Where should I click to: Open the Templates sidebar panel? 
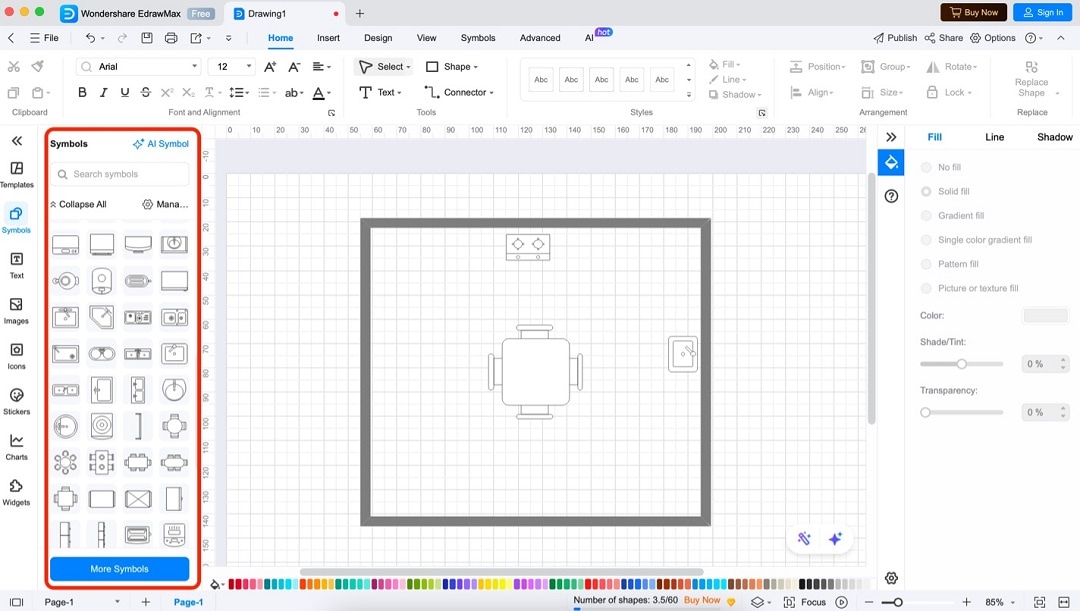tap(17, 174)
